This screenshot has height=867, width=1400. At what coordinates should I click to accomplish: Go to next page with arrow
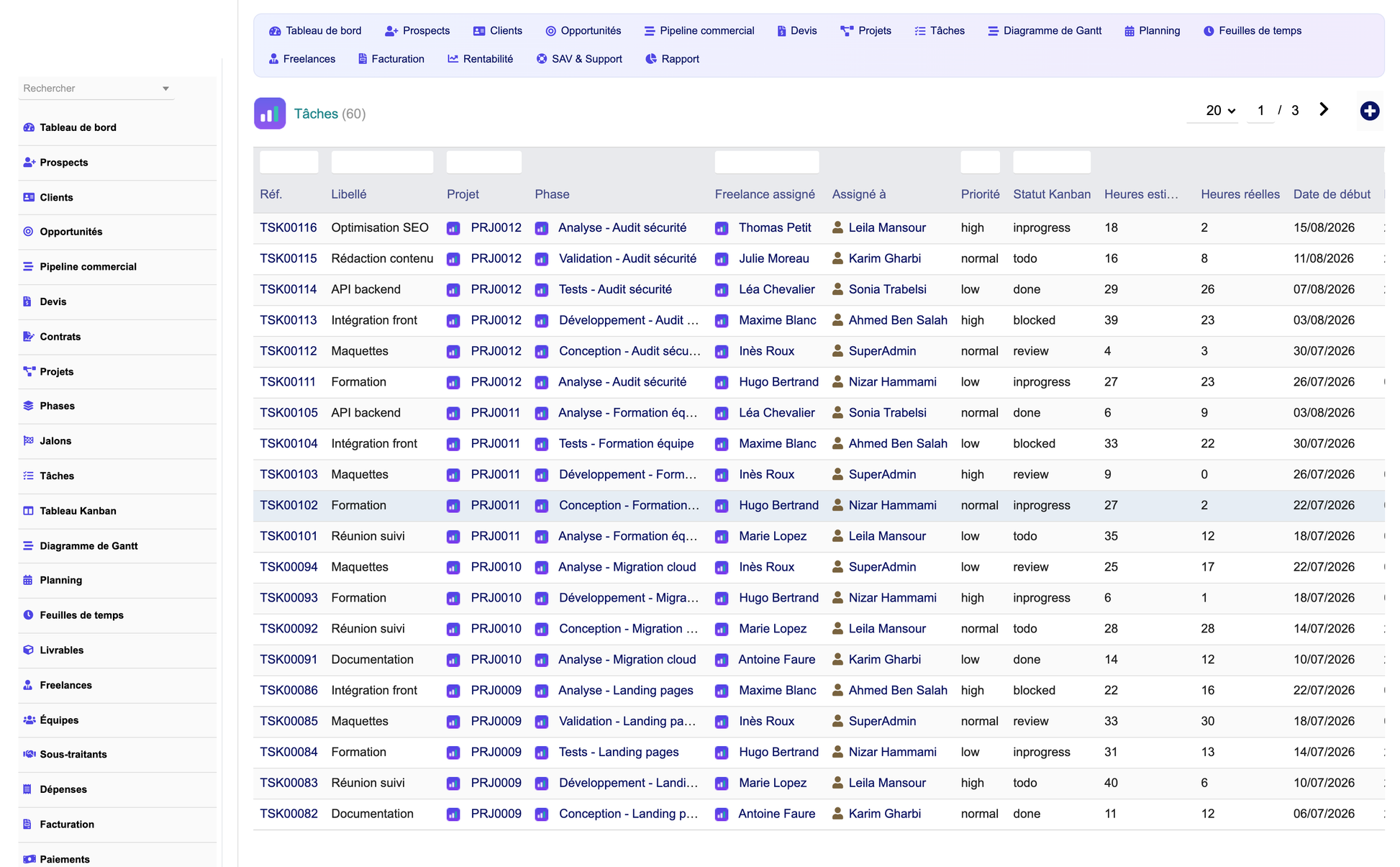[1324, 109]
